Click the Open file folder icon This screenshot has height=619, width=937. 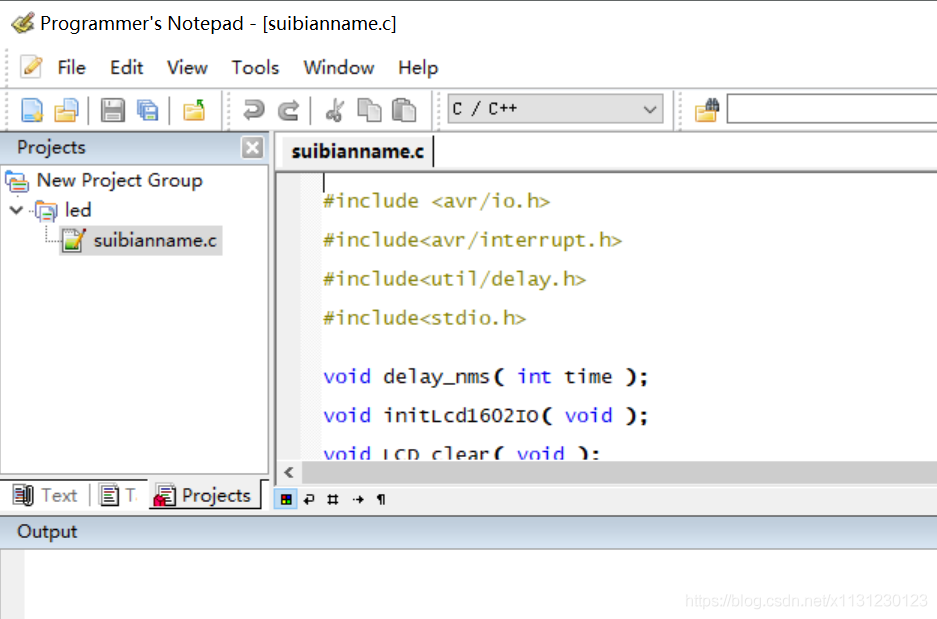pos(66,111)
